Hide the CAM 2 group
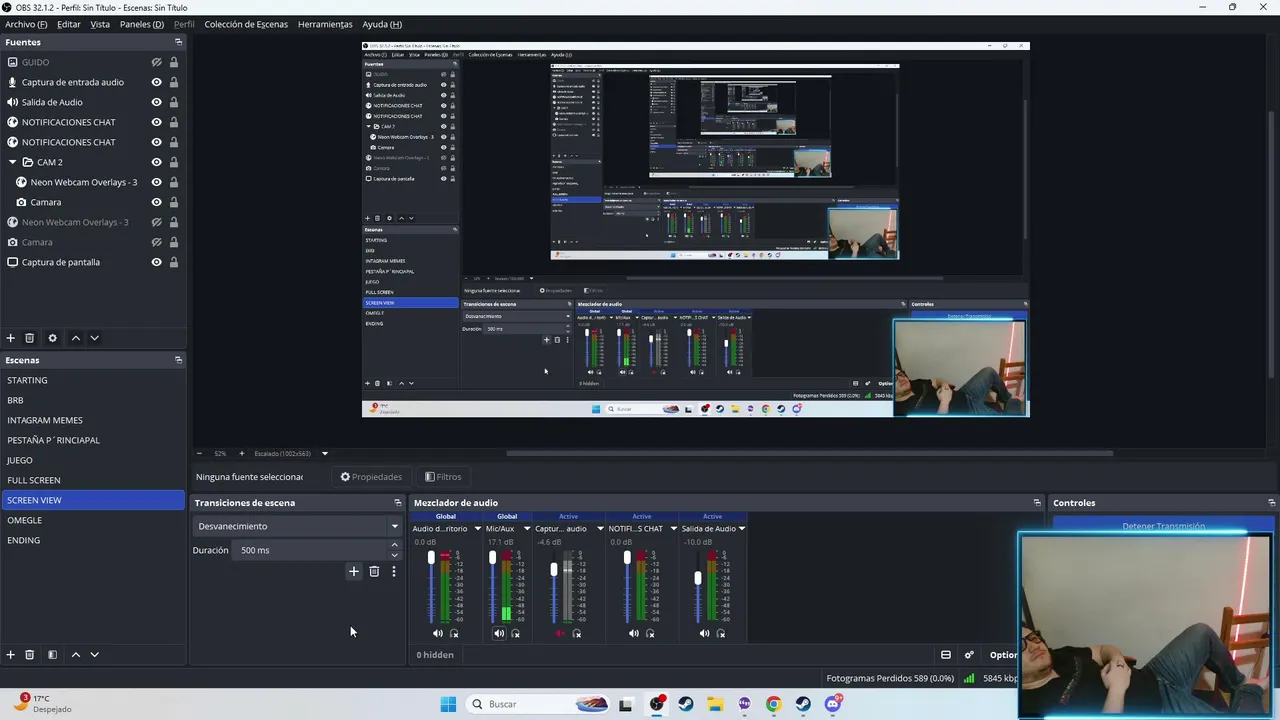Screen dimensions: 1280x720 coord(156,162)
